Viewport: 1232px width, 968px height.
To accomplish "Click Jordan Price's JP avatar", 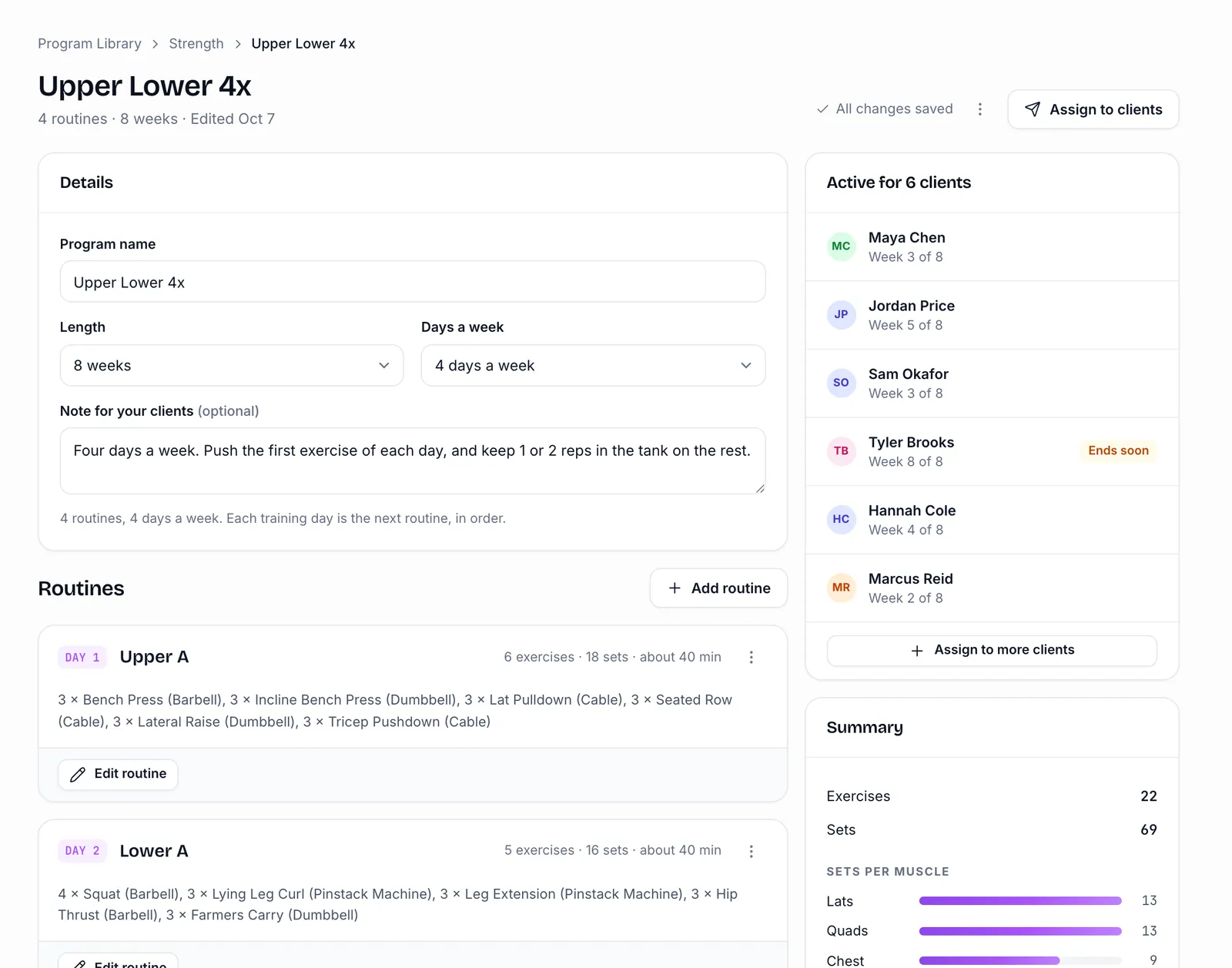I will (841, 315).
